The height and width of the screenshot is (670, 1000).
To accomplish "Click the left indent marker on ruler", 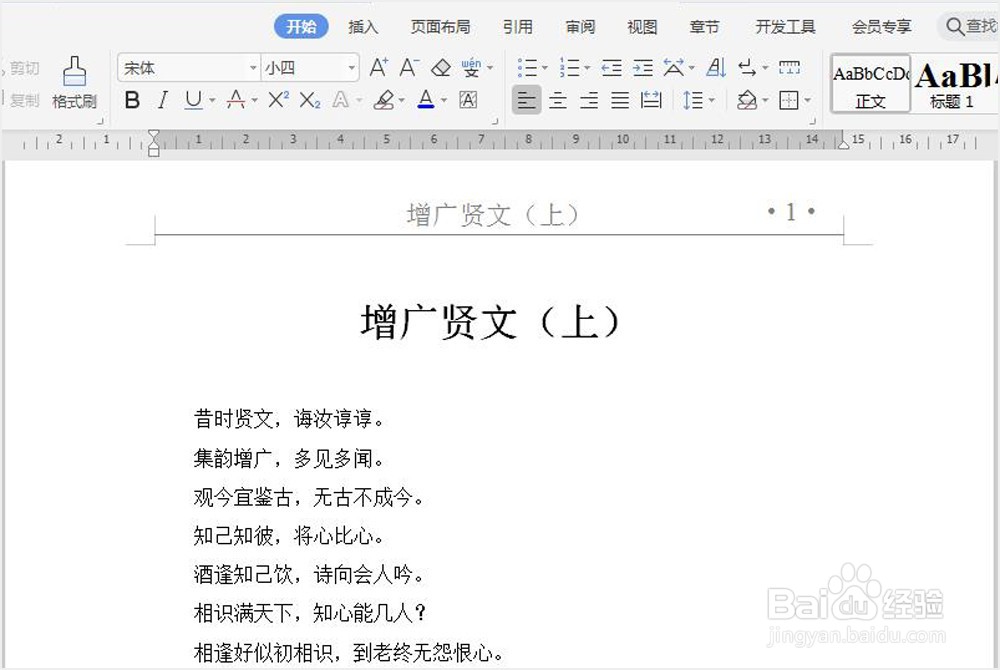I will pos(154,143).
